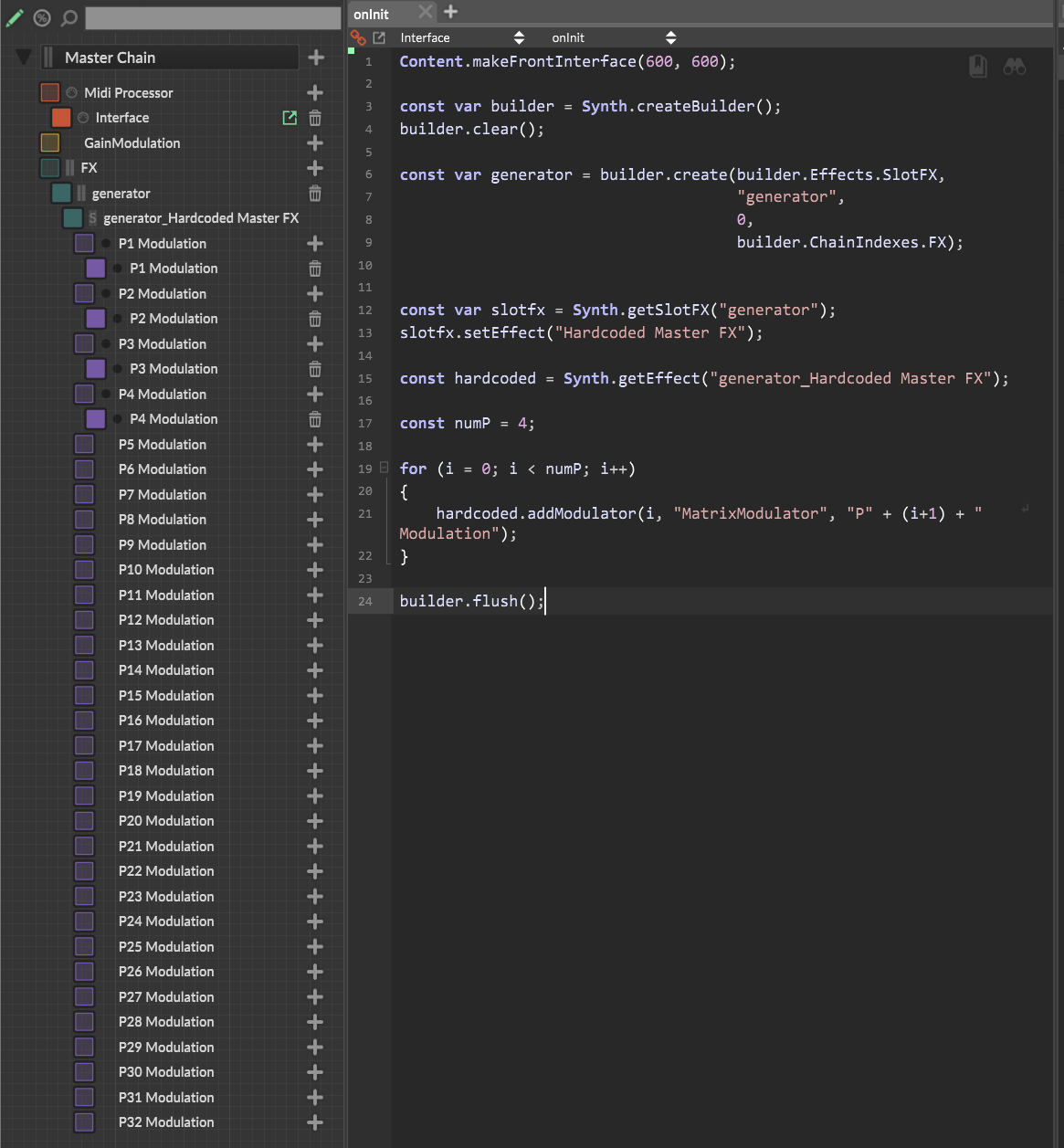Open the binoculars search icon in the editor

pos(1014,66)
